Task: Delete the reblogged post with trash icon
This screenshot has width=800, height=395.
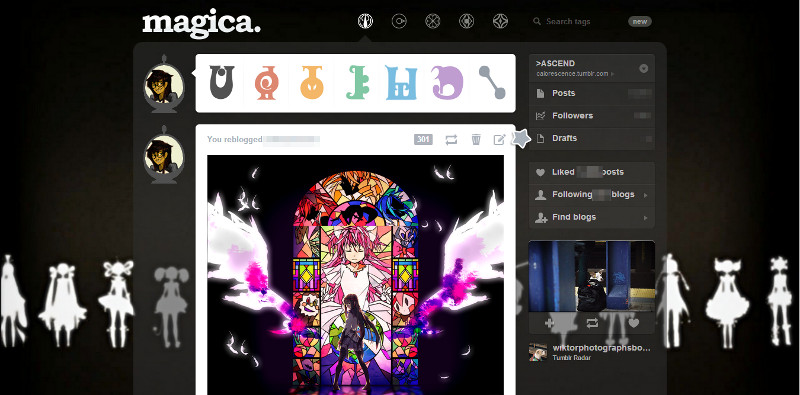Action: (x=476, y=139)
